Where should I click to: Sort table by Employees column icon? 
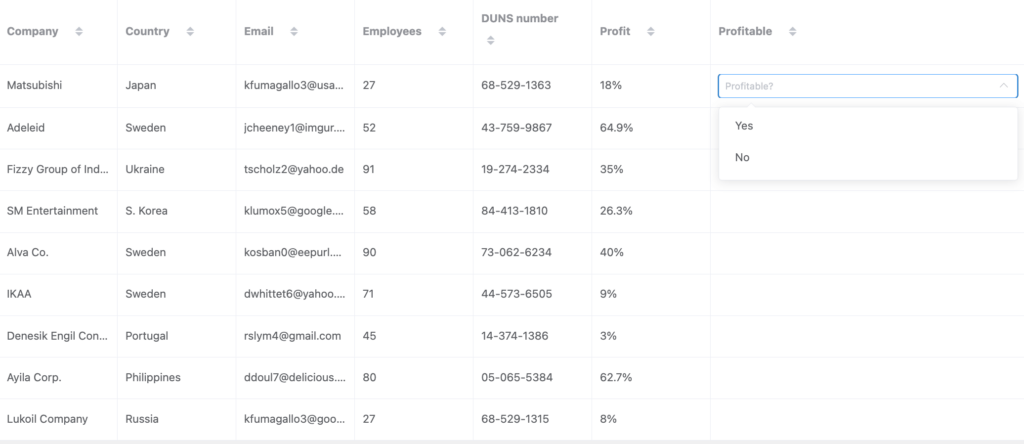(442, 31)
